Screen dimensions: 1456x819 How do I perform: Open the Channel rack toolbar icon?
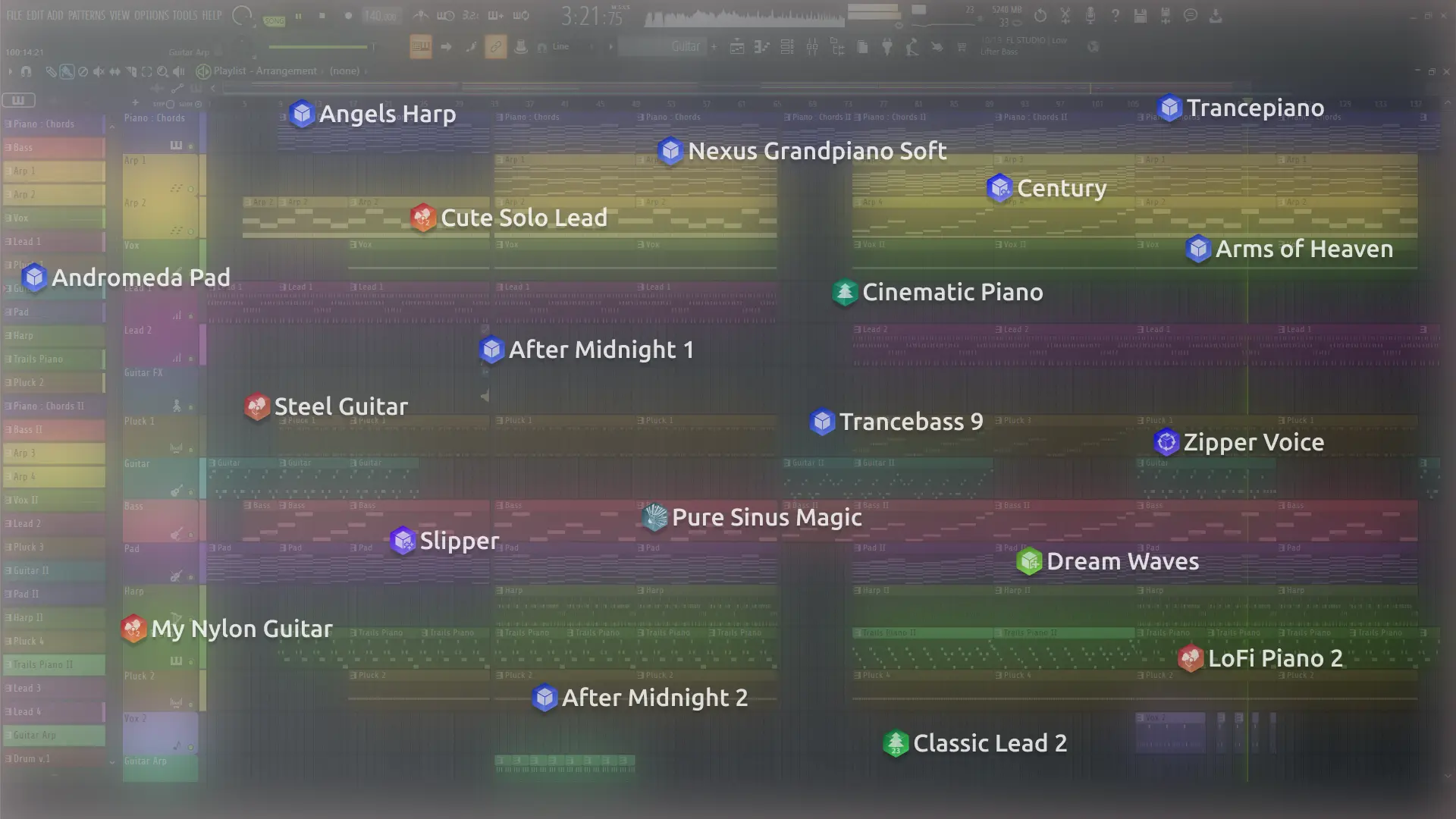coord(787,47)
